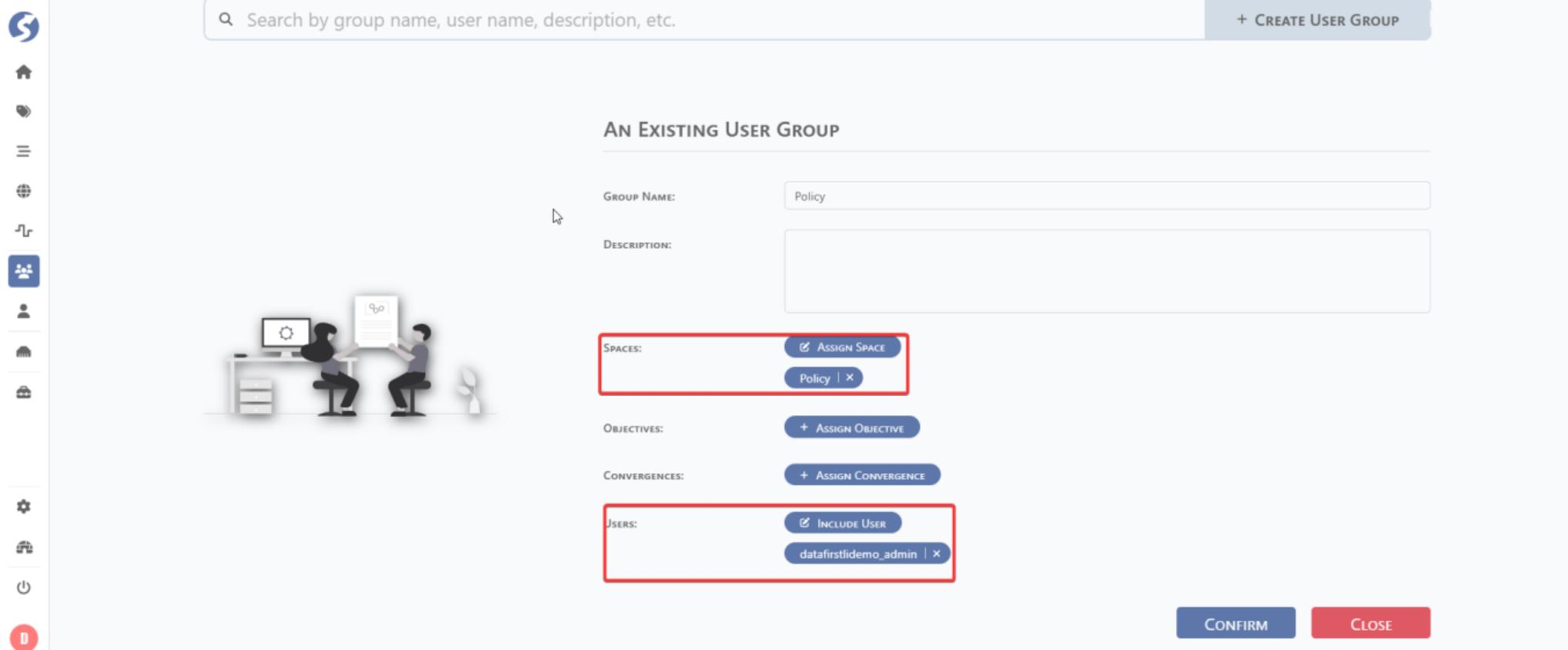Screen dimensions: 1568x650
Task: Click the red Close button
Action: click(1370, 624)
